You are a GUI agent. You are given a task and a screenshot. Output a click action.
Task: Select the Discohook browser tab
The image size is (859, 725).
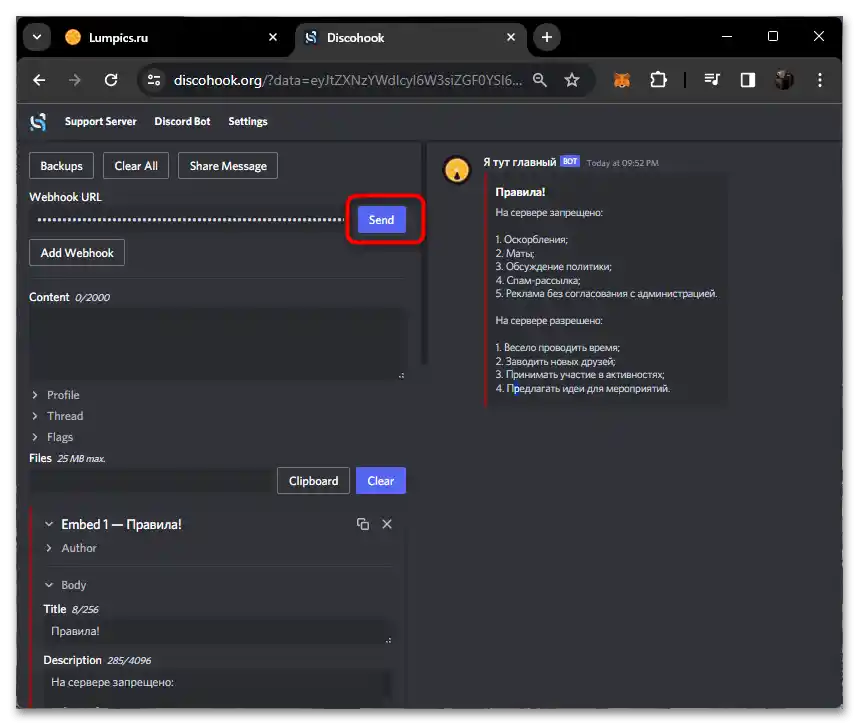click(411, 37)
